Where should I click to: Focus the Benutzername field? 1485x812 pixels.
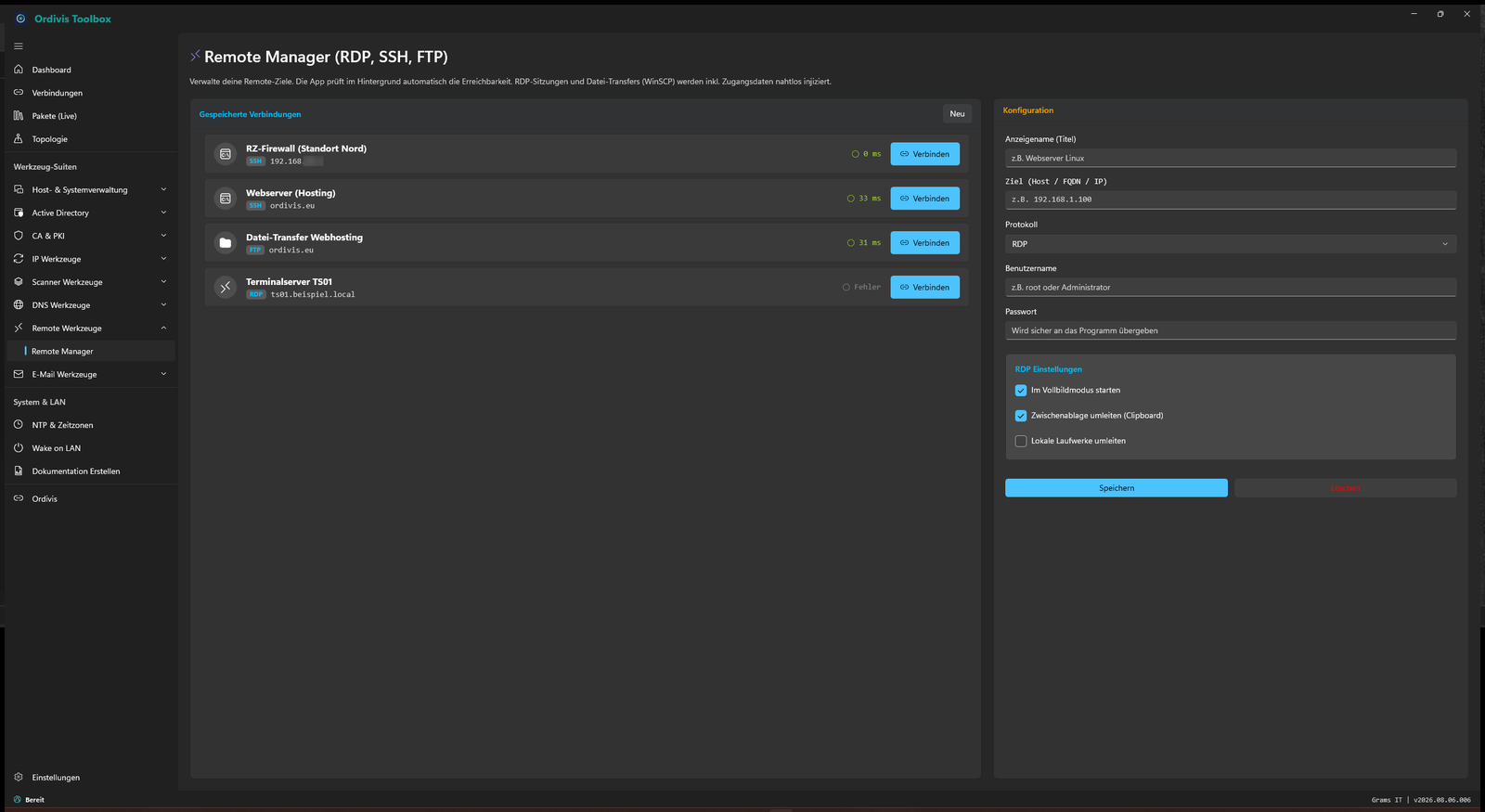coord(1231,288)
